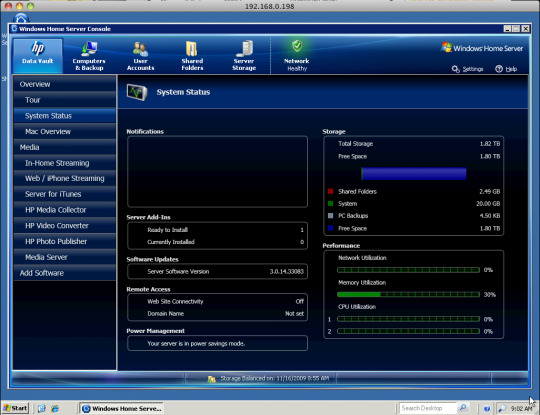Open HP Photo Publisher page
540x415 pixels.
pyautogui.click(x=65, y=241)
